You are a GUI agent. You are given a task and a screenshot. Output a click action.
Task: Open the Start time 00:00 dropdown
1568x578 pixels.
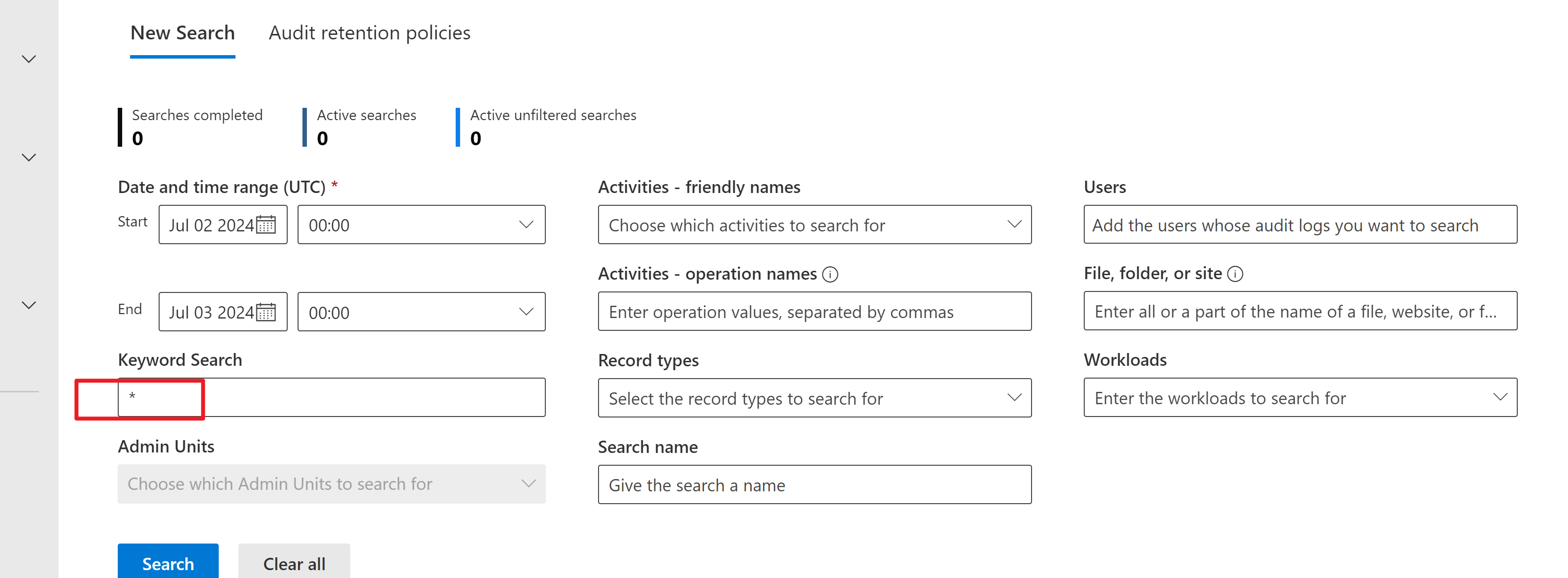[421, 225]
